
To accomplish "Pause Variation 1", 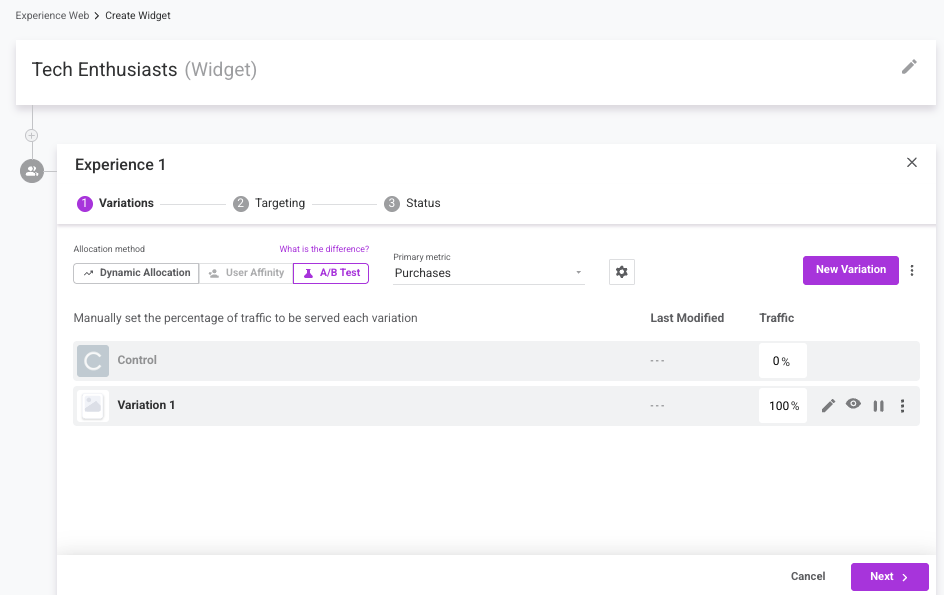I will click(878, 406).
